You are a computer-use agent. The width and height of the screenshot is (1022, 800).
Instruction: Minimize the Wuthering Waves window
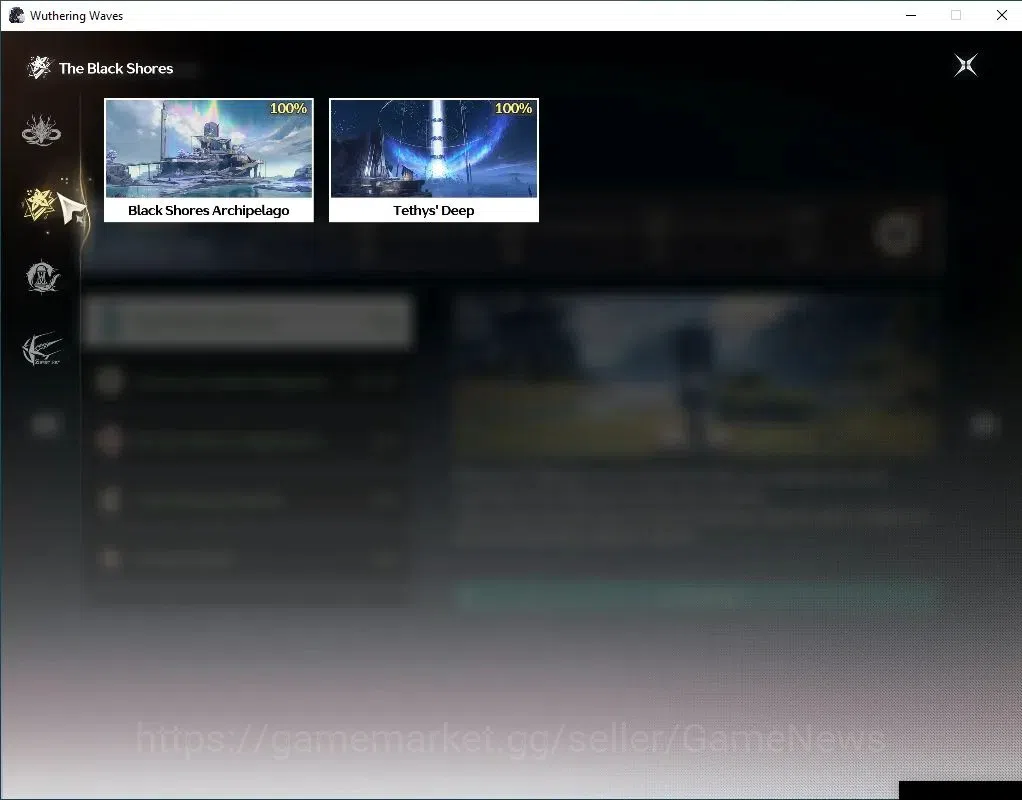coord(911,15)
